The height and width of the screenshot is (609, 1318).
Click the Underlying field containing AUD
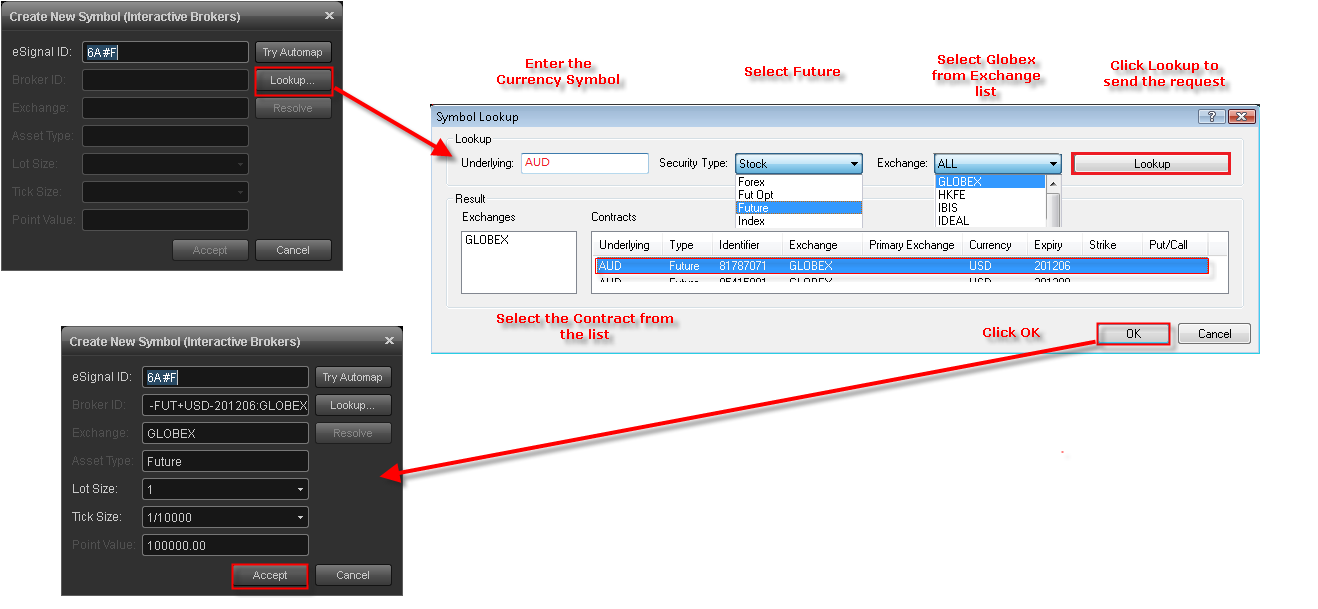585,163
